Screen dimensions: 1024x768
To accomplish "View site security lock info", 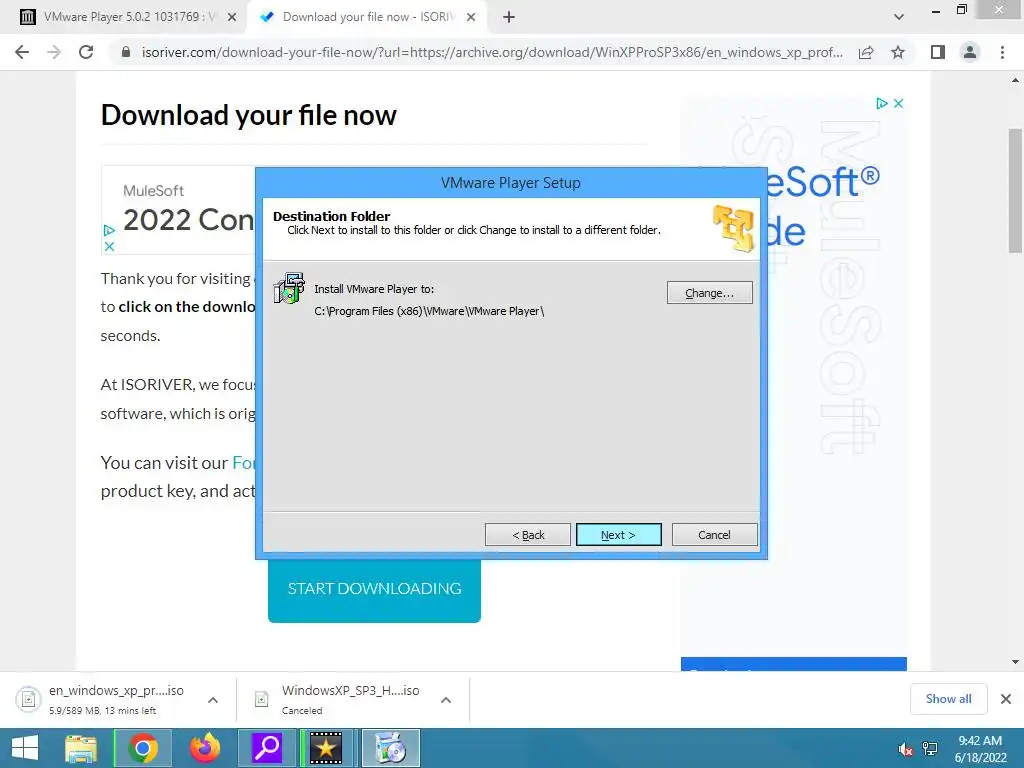I will [127, 52].
